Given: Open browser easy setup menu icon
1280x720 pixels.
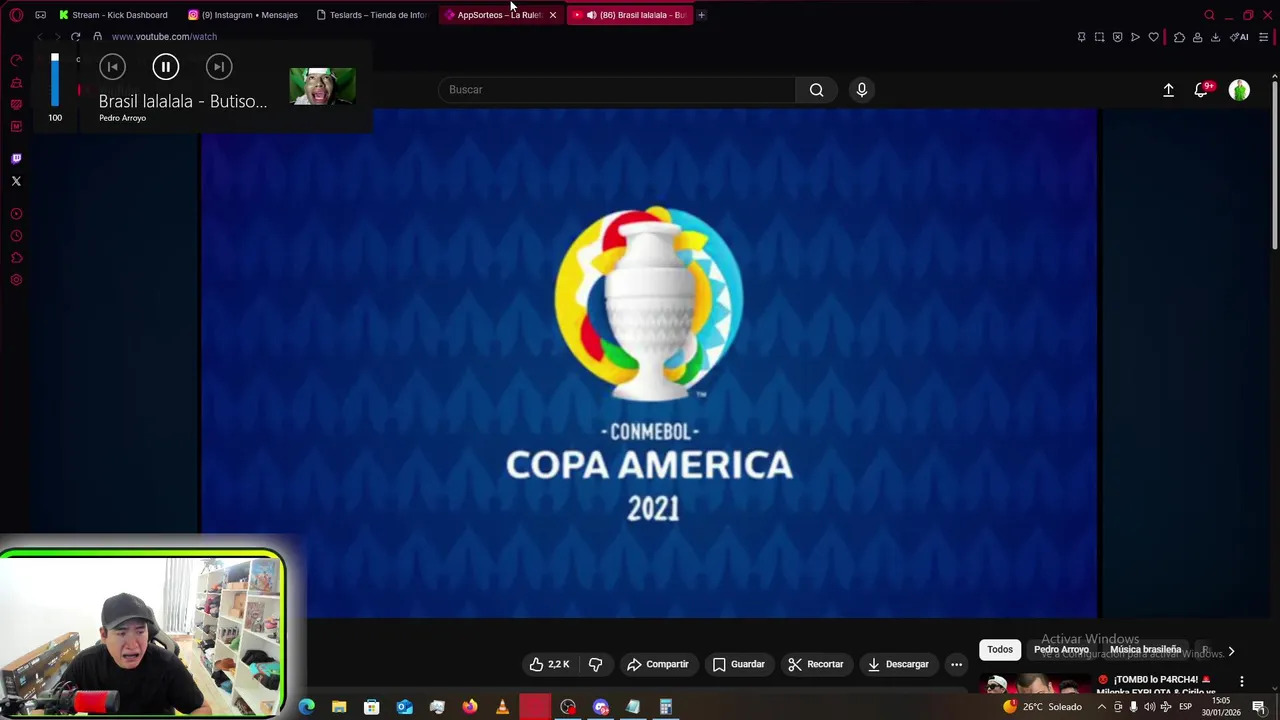Looking at the screenshot, I should pos(1263,37).
